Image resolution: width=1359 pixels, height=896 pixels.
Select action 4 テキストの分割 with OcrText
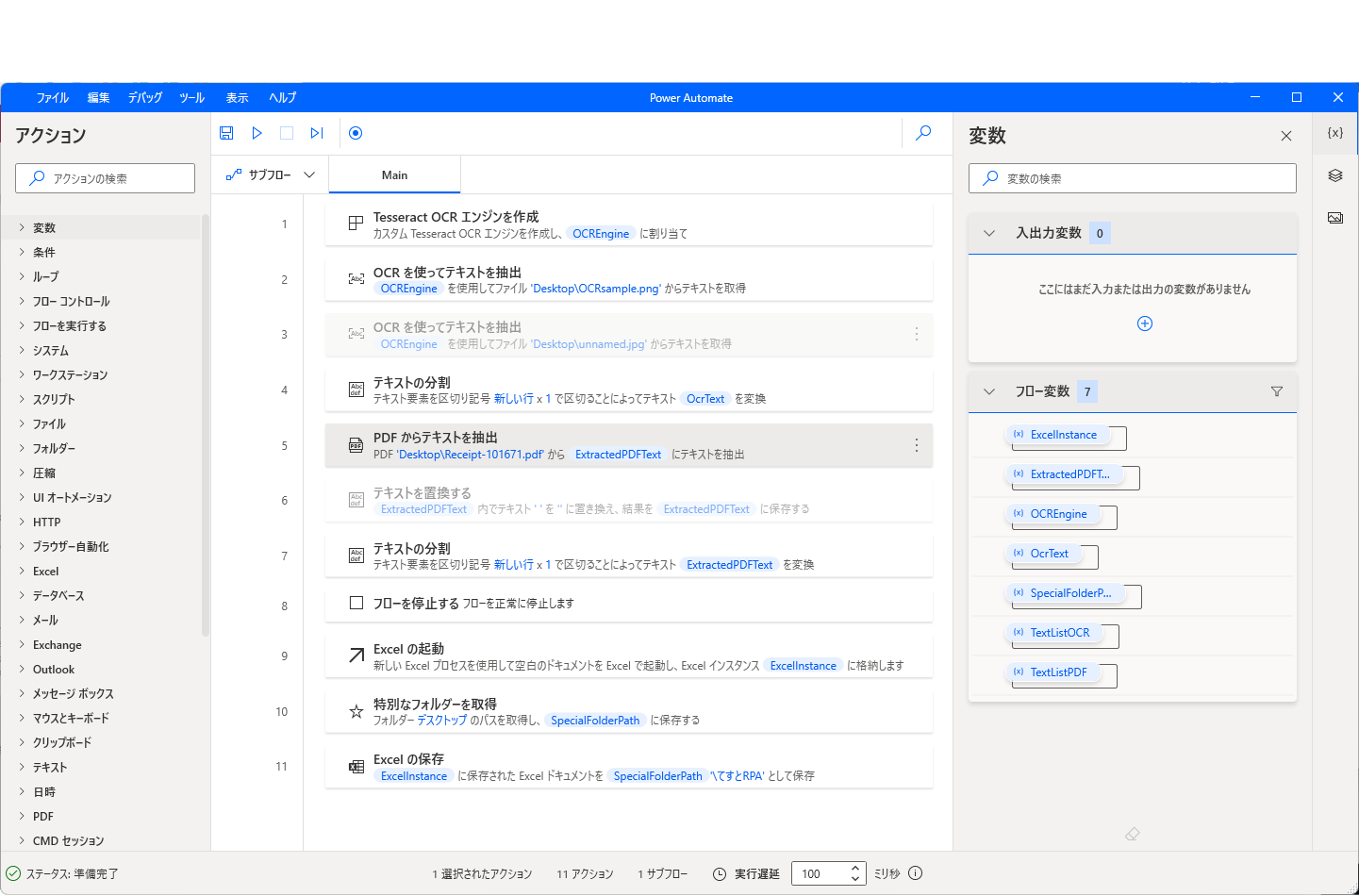point(629,390)
